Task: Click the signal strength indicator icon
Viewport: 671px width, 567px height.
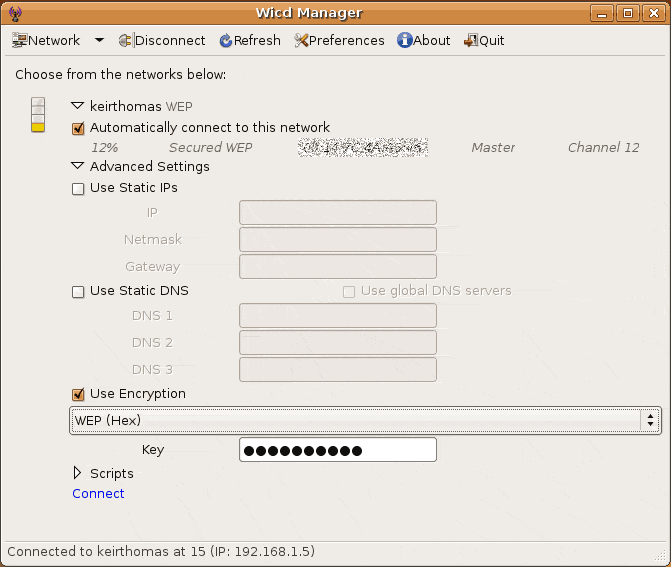Action: point(38,114)
